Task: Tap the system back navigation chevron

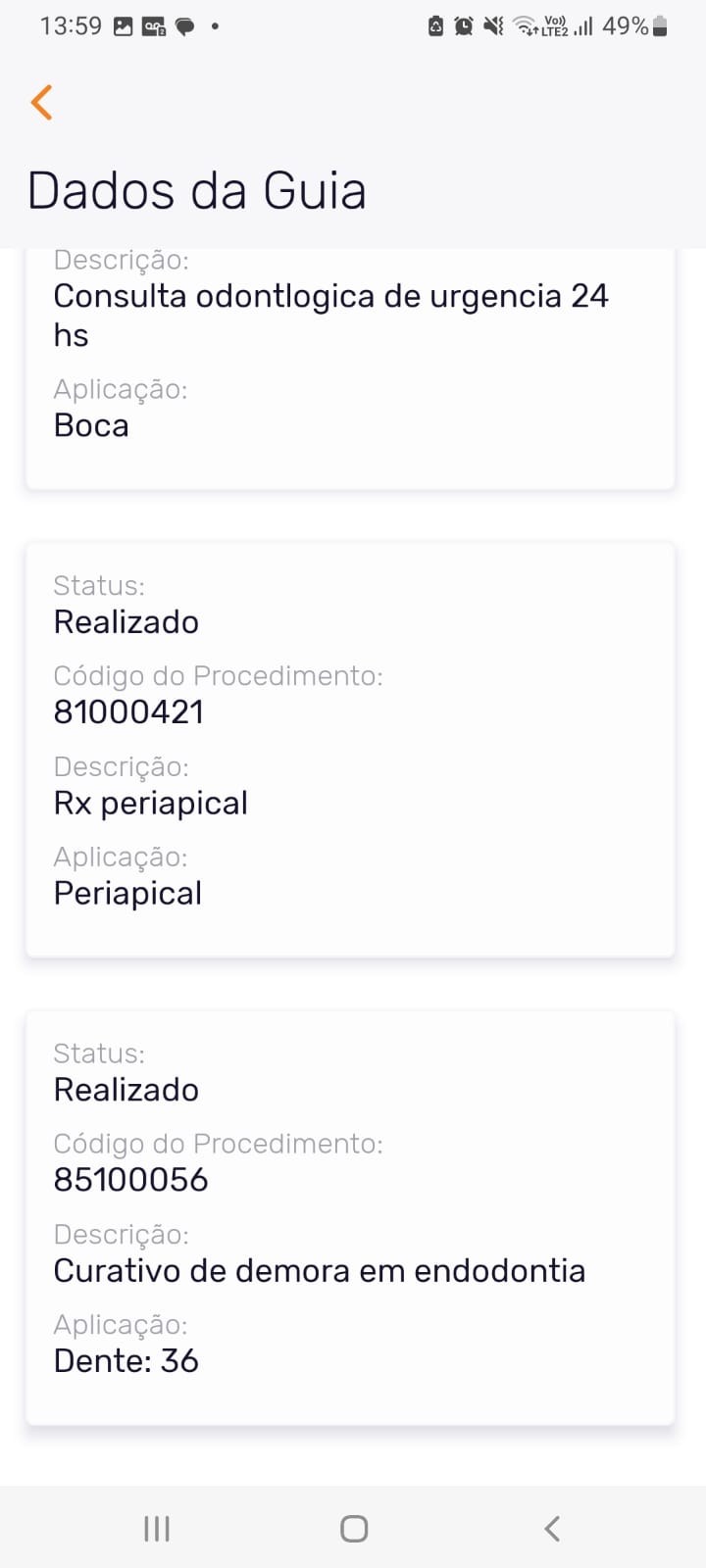Action: [552, 1528]
